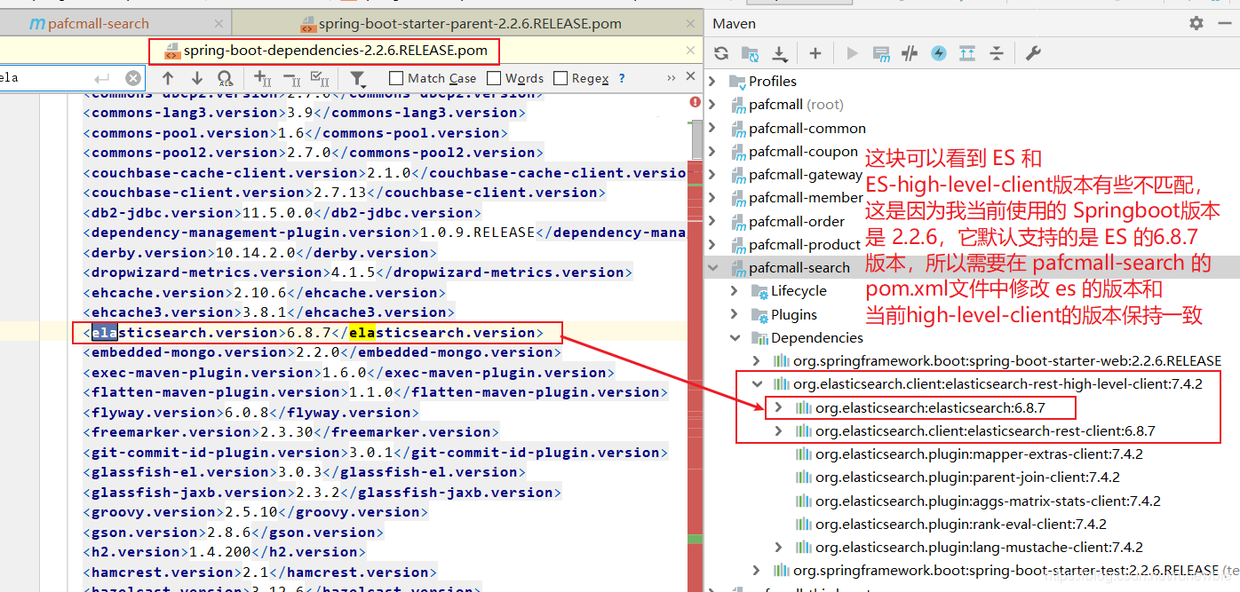Show more find bar options chevron
Image resolution: width=1240 pixels, height=592 pixels.
click(x=669, y=78)
